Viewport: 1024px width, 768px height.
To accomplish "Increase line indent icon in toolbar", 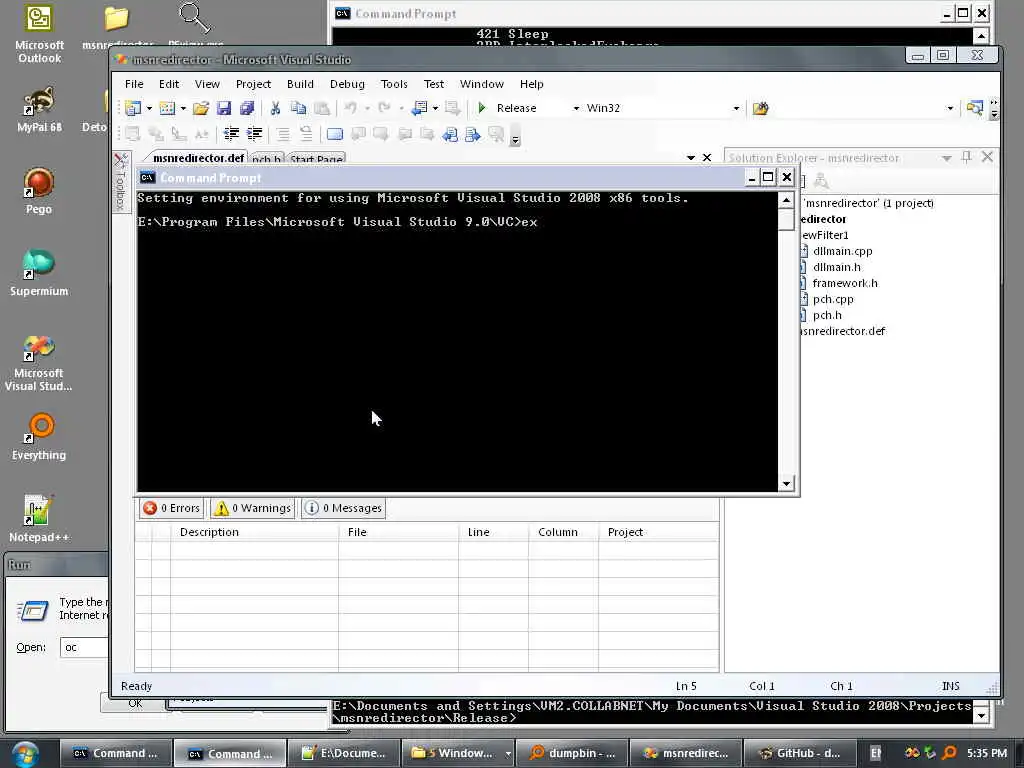I will point(255,135).
